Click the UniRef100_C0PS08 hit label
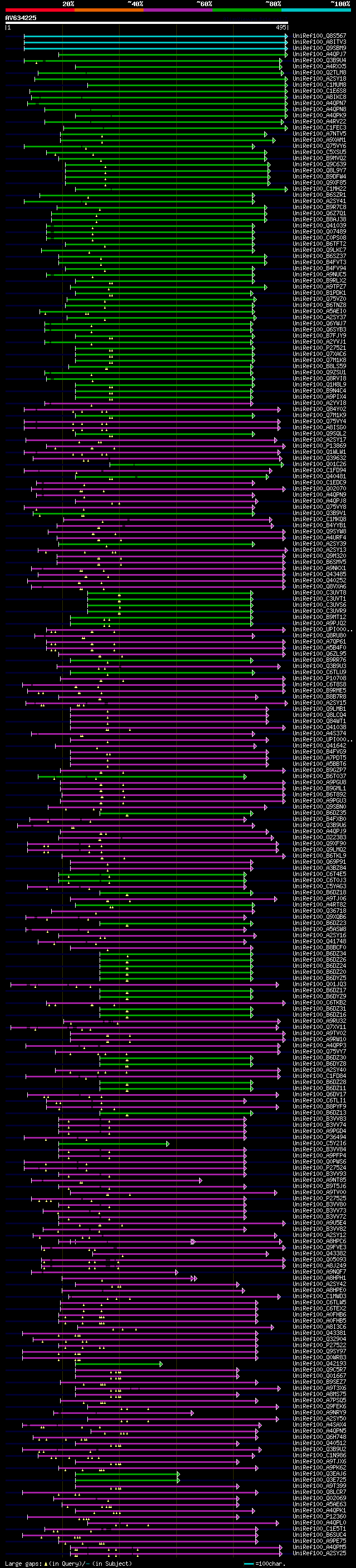 [x=319, y=238]
